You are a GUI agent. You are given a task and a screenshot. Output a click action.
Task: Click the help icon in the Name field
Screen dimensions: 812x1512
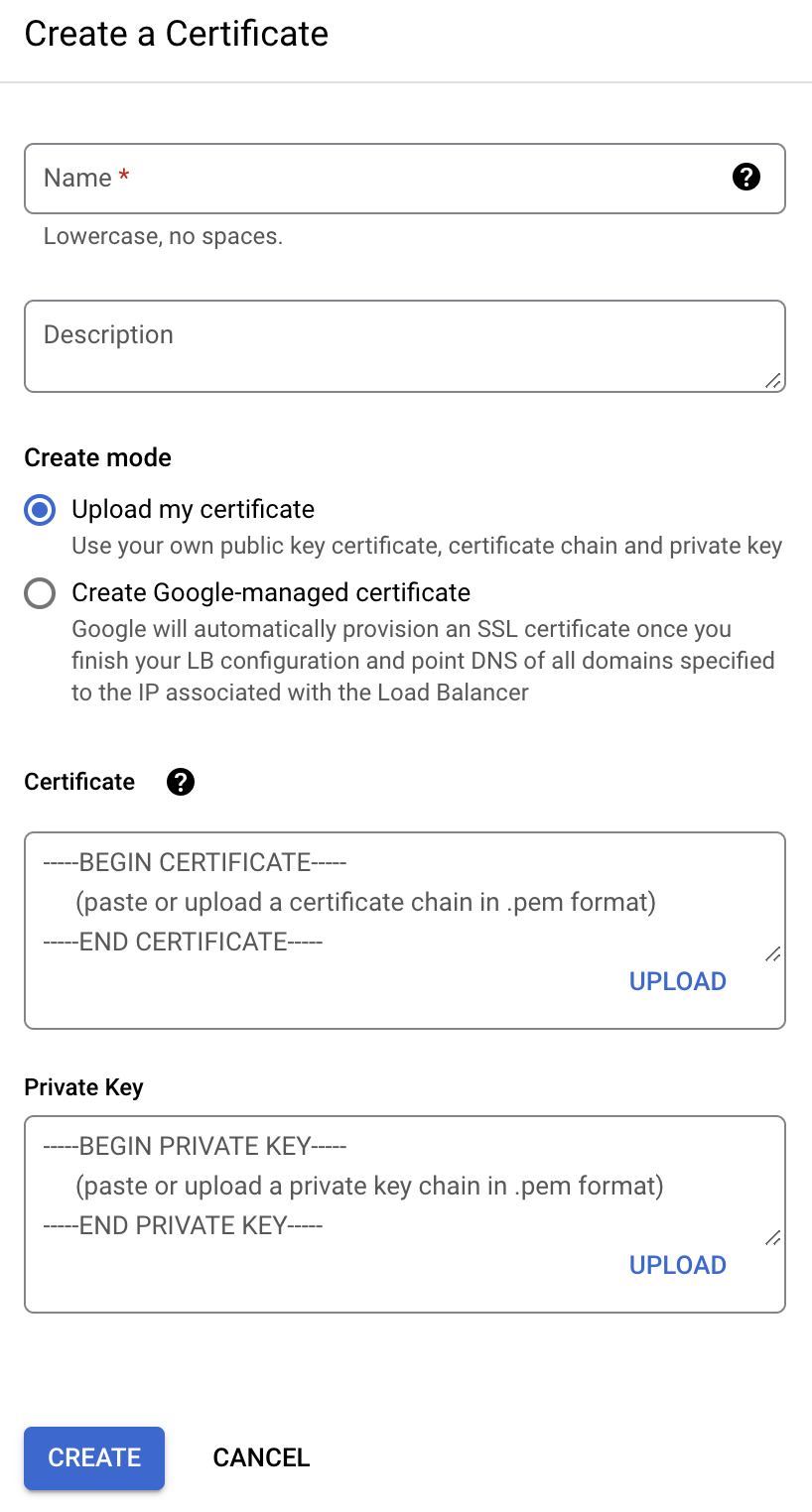pos(745,178)
